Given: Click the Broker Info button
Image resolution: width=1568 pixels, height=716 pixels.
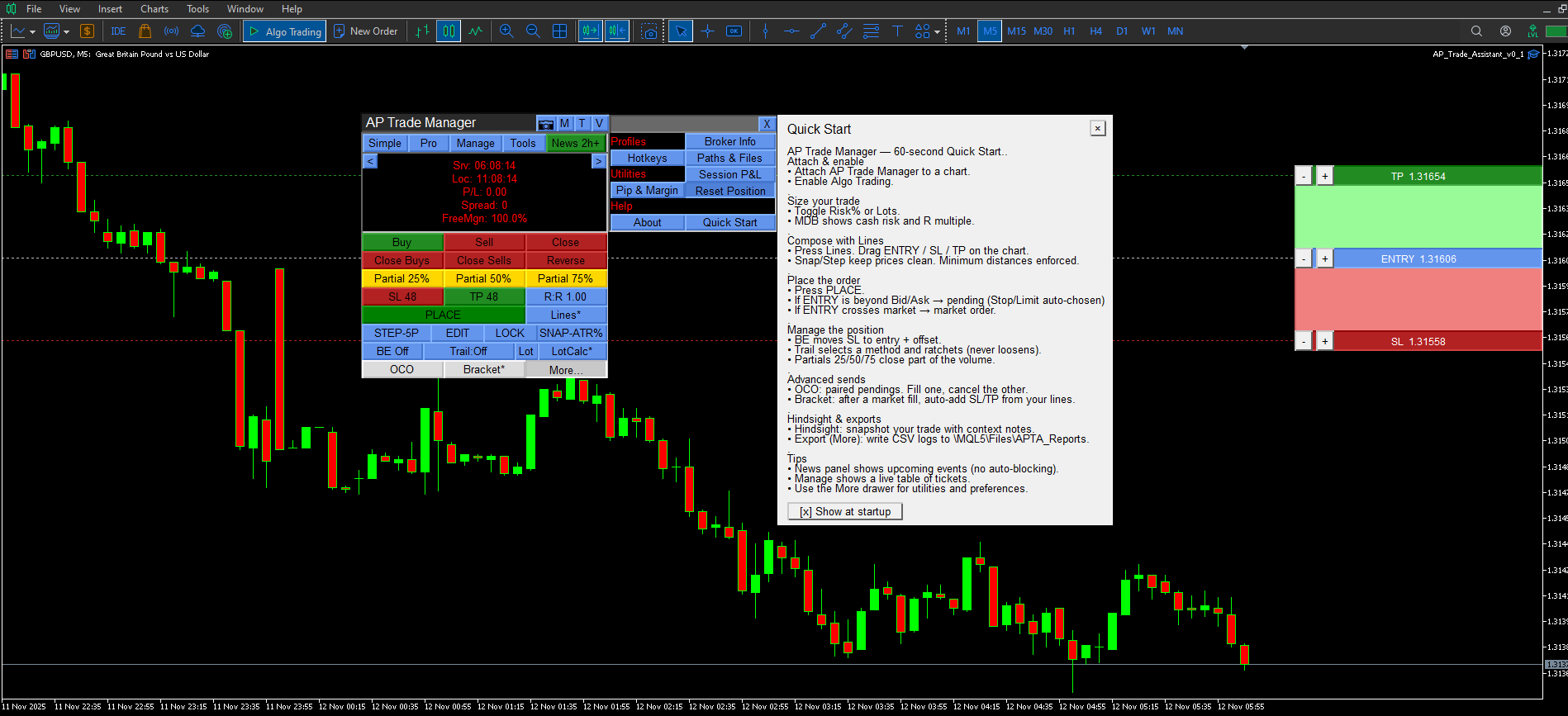Looking at the screenshot, I should [729, 141].
